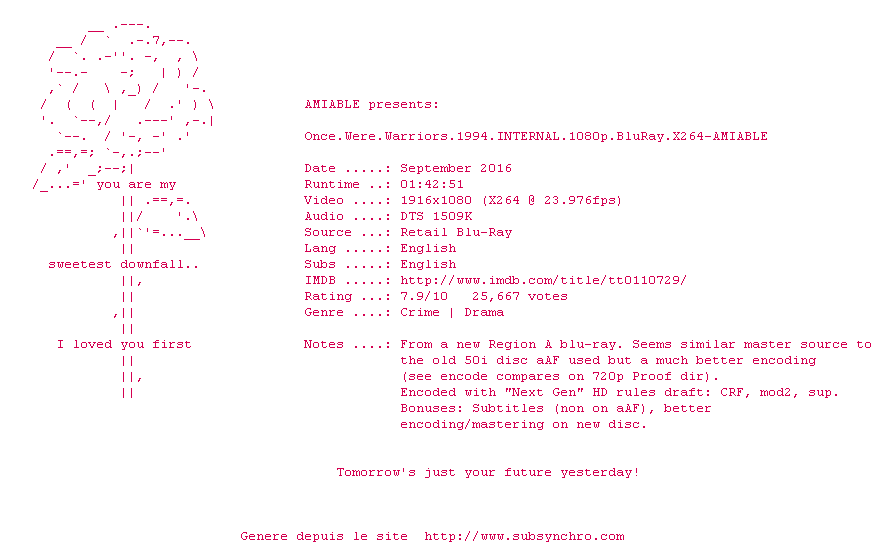Click the 'Tomorrow's just your future yesterday!' line

pyautogui.click(x=488, y=473)
